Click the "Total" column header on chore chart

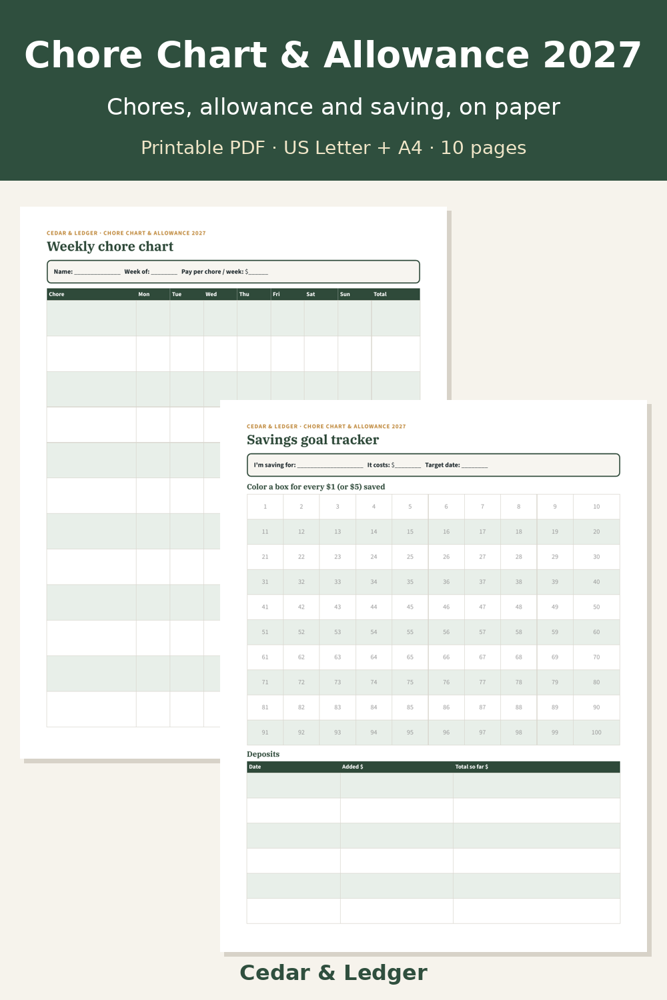[x=395, y=294]
